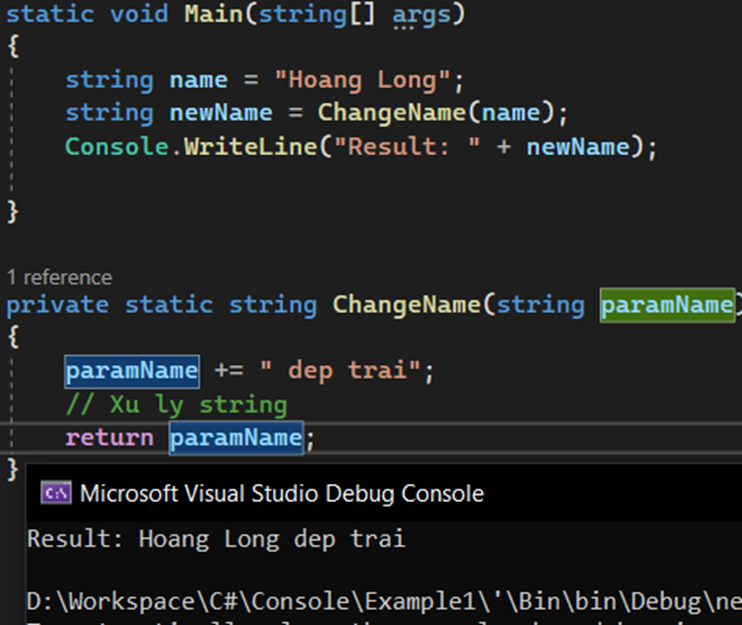Open the "1 reference" CodeLens link
This screenshot has height=625, width=742.
[59, 277]
